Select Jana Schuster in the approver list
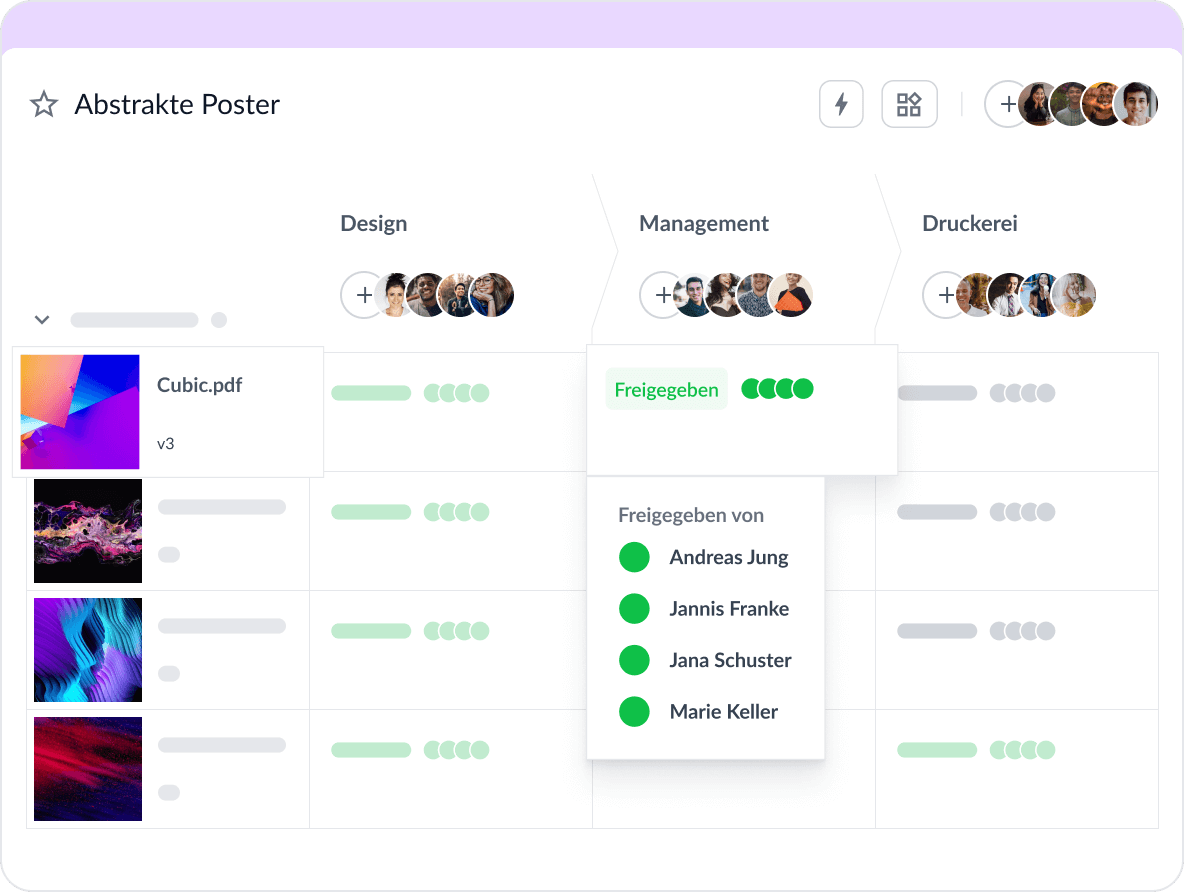Image resolution: width=1184 pixels, height=892 pixels. click(730, 660)
